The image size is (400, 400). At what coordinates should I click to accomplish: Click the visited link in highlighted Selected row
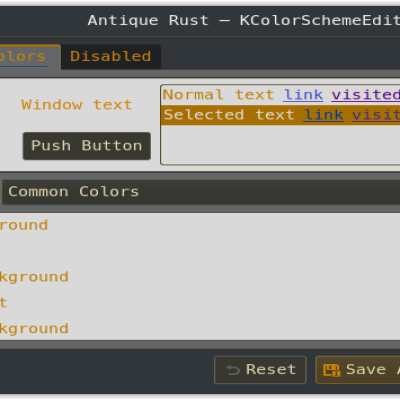(376, 115)
